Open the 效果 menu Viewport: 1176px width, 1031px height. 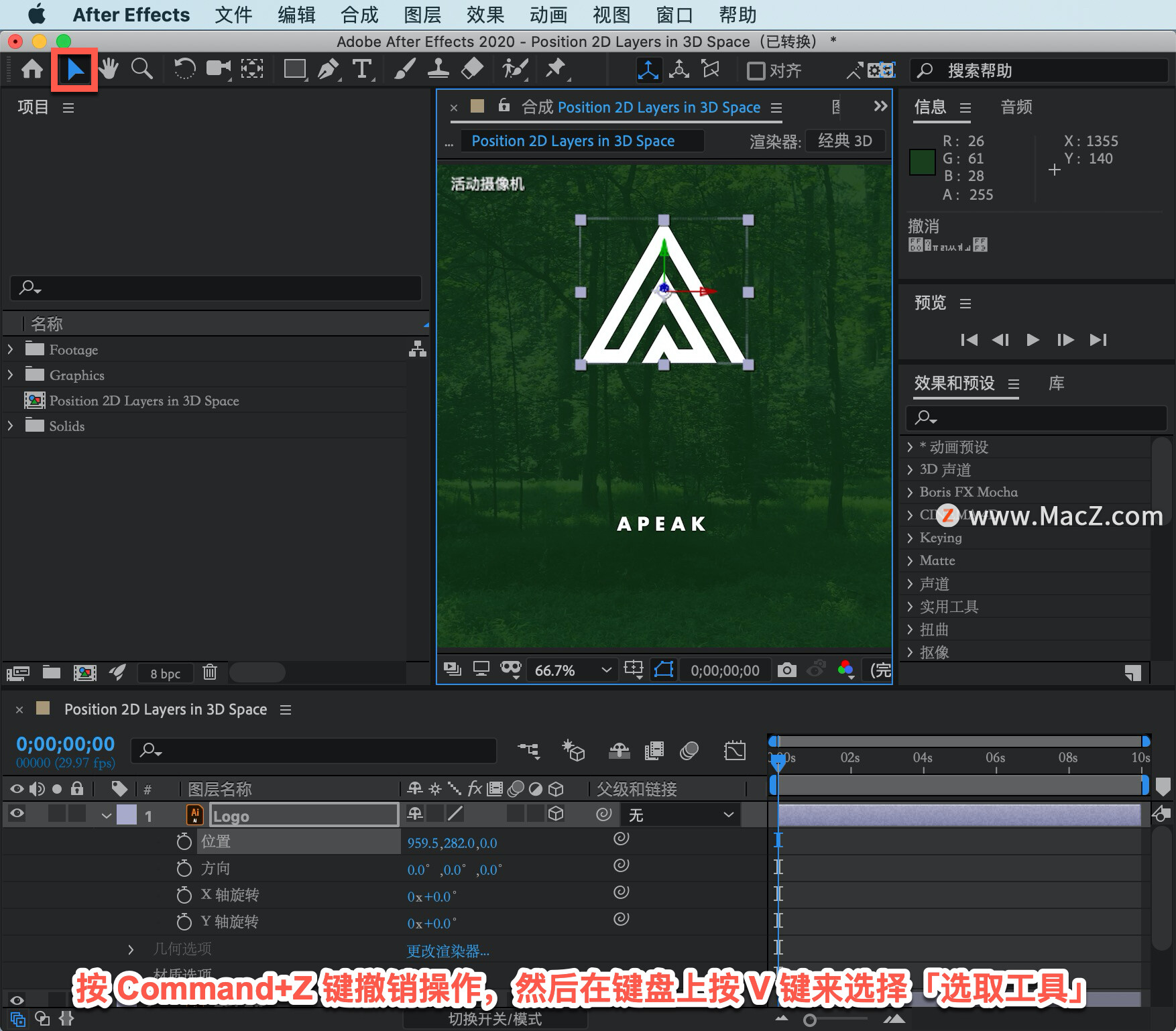485,15
